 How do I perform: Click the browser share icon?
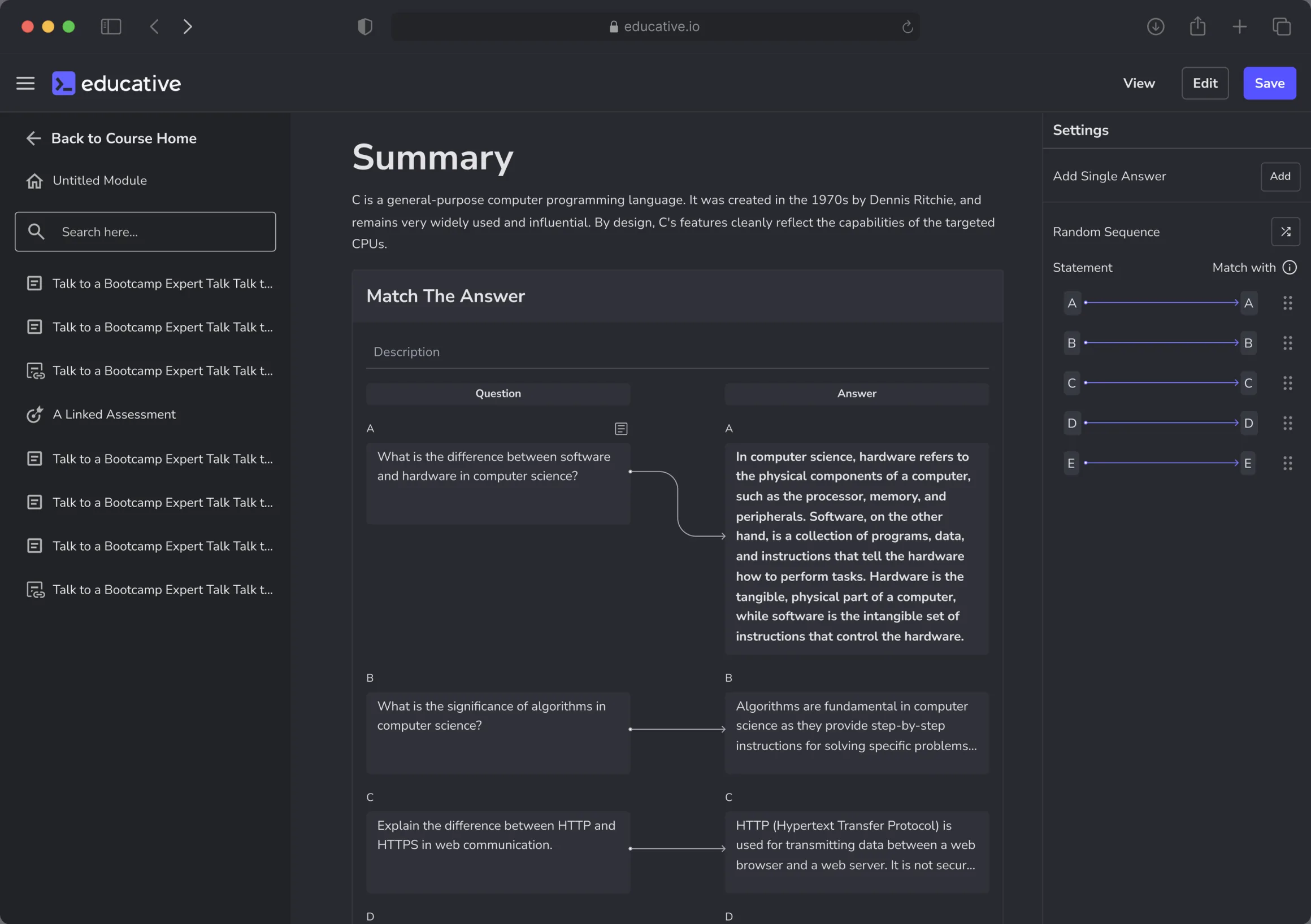click(x=1197, y=26)
